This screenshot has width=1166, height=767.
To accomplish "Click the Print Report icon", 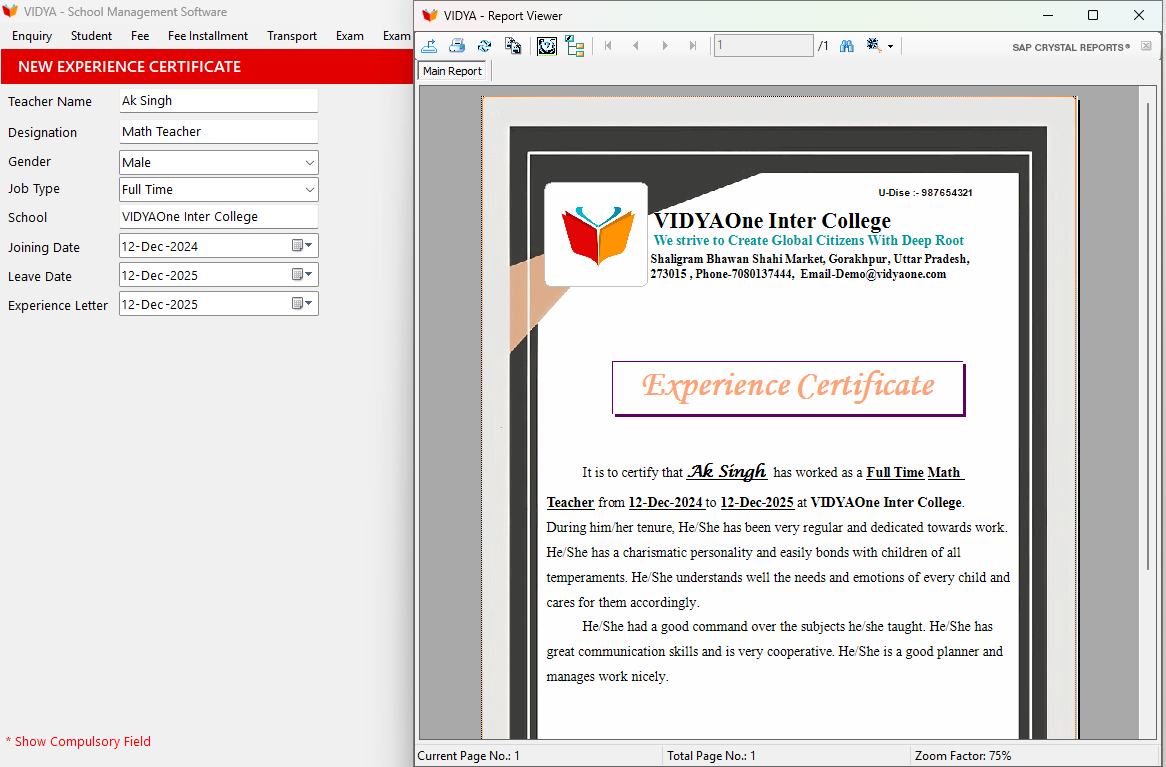I will (457, 46).
